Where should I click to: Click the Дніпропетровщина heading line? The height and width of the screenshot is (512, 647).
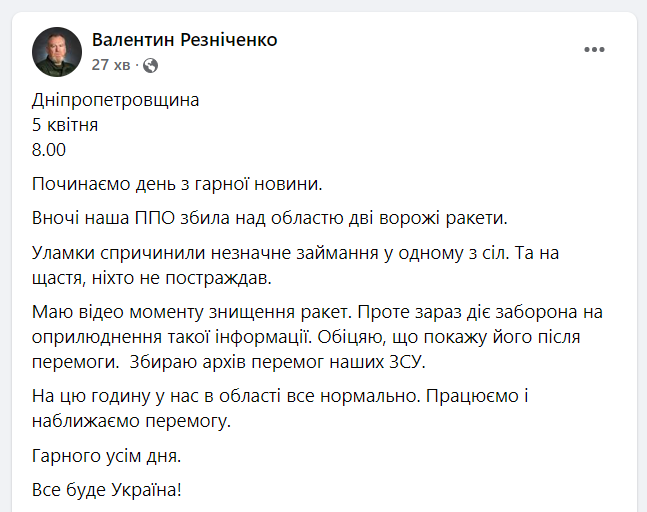point(116,100)
